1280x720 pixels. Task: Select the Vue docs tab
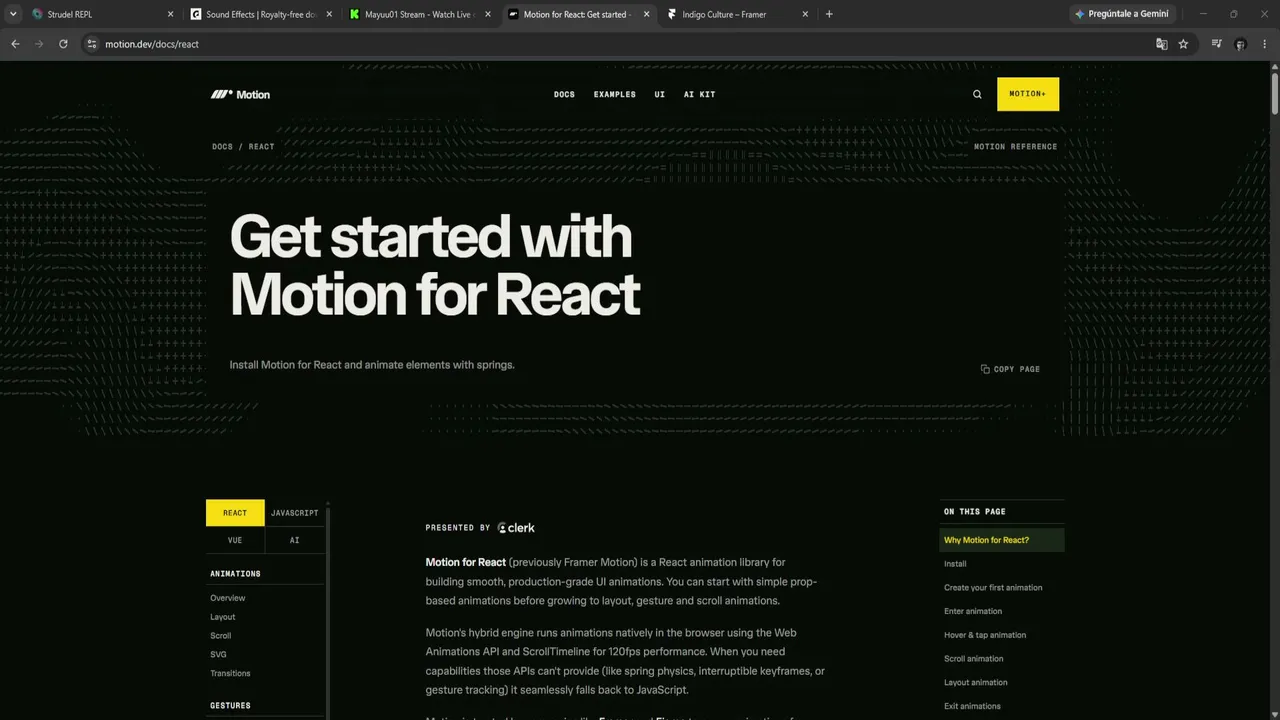(x=235, y=540)
